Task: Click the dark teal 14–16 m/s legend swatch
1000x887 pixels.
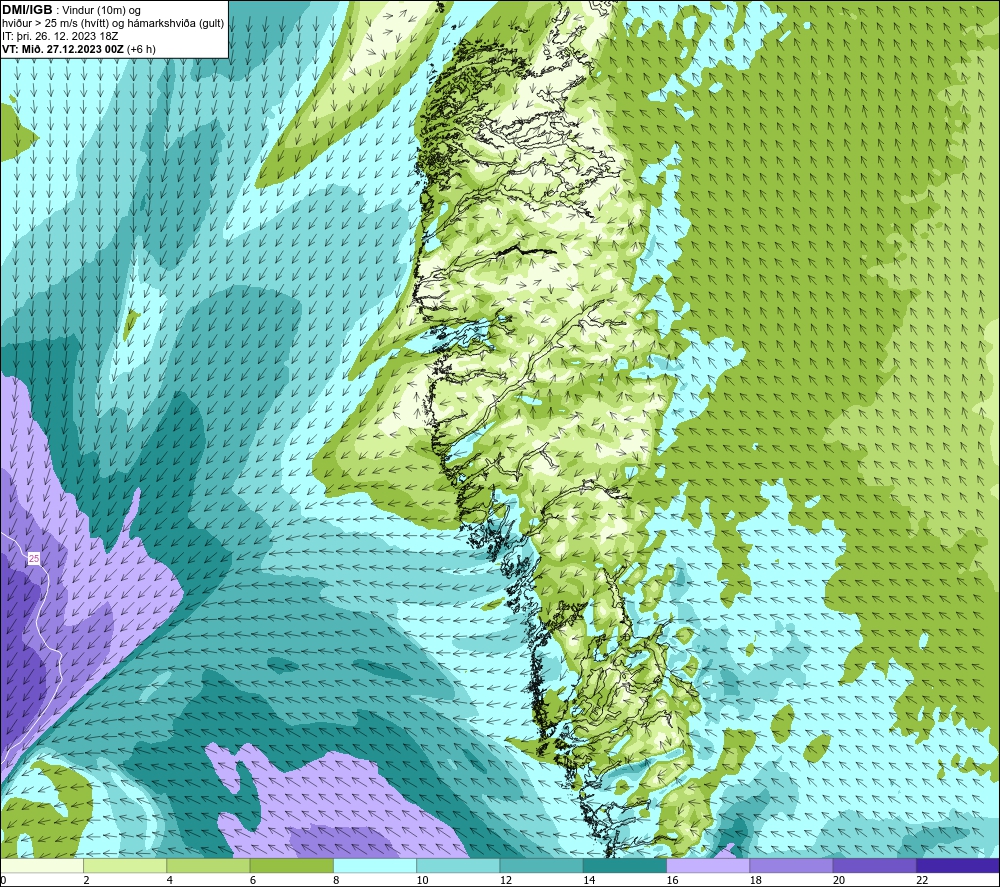Action: [x=624, y=865]
